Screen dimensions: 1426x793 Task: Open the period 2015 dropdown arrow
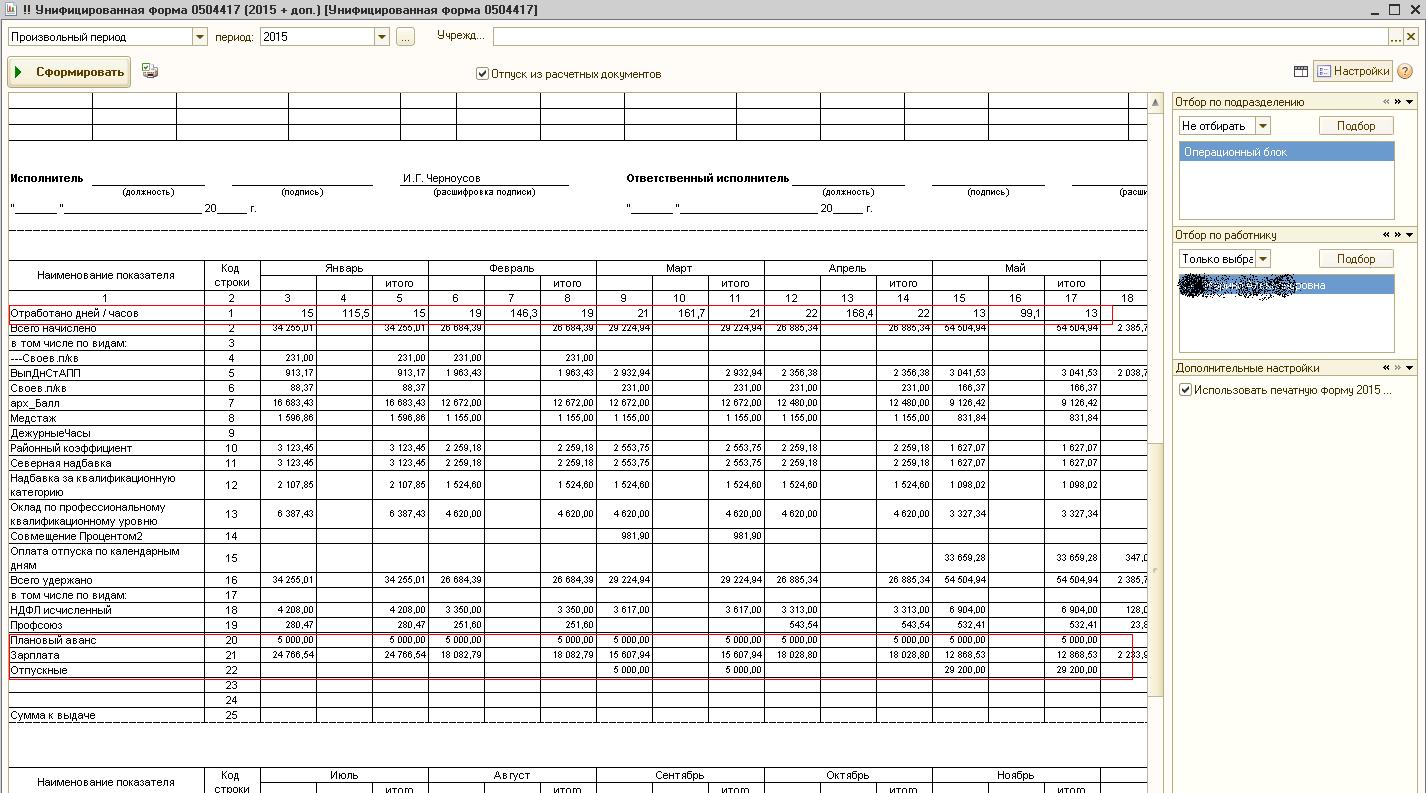(381, 37)
